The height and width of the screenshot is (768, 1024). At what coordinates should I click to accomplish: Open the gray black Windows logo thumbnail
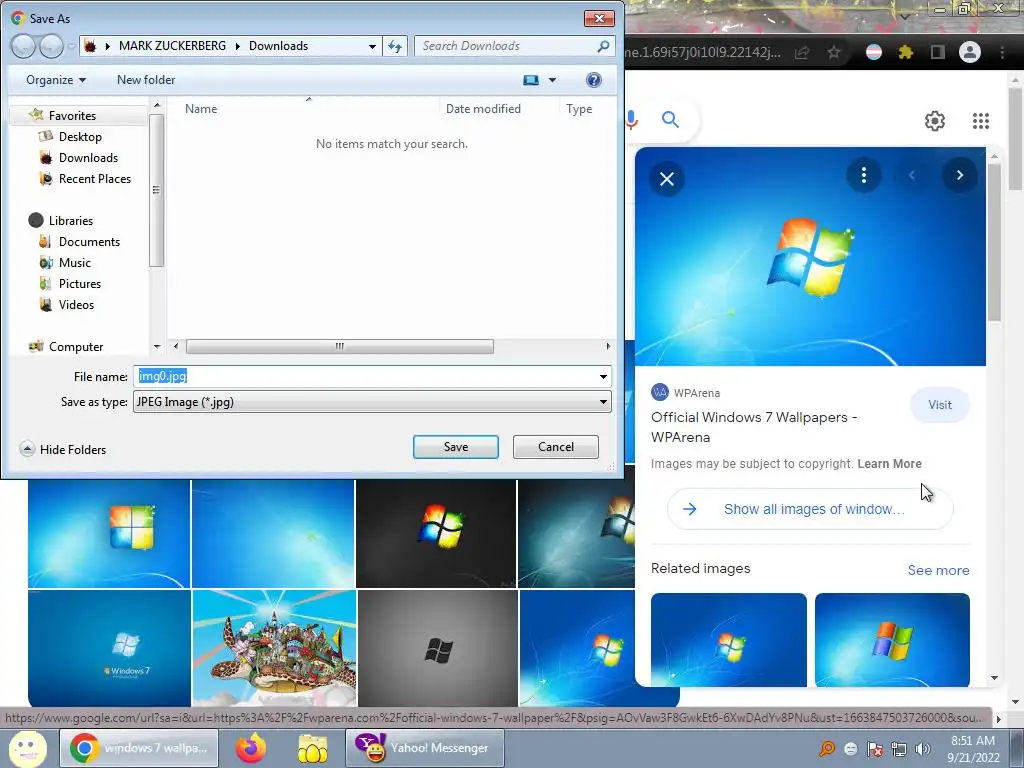click(438, 648)
